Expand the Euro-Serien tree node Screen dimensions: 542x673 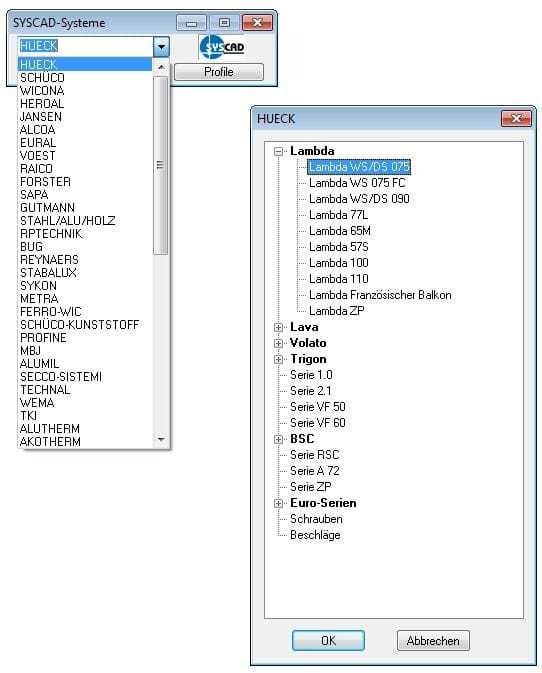pos(279,503)
